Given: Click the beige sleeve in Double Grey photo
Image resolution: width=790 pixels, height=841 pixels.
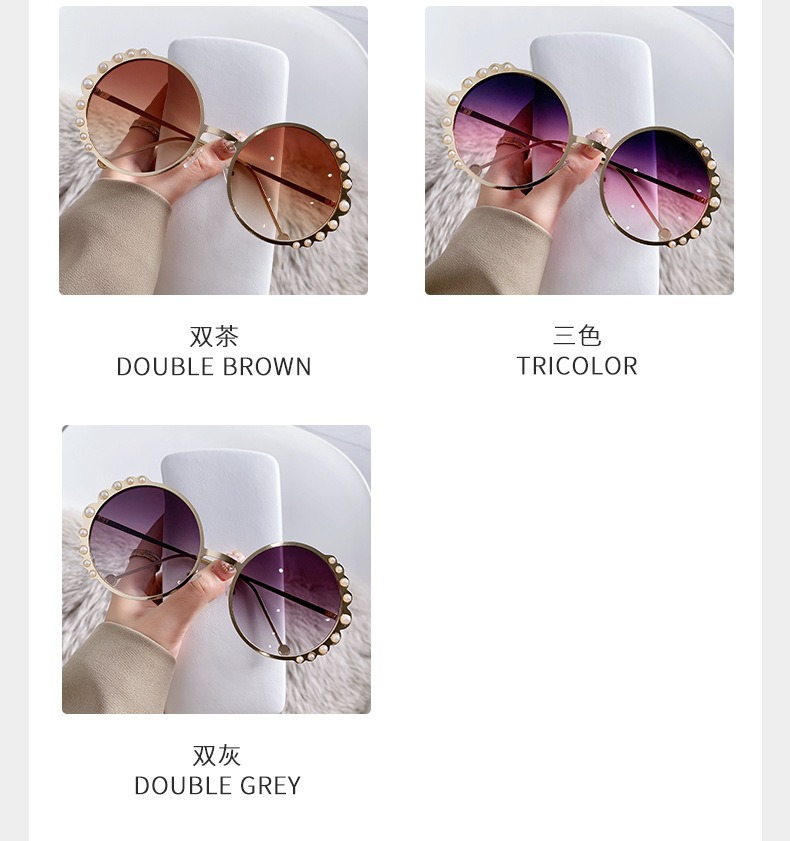Looking at the screenshot, I should pyautogui.click(x=117, y=669).
